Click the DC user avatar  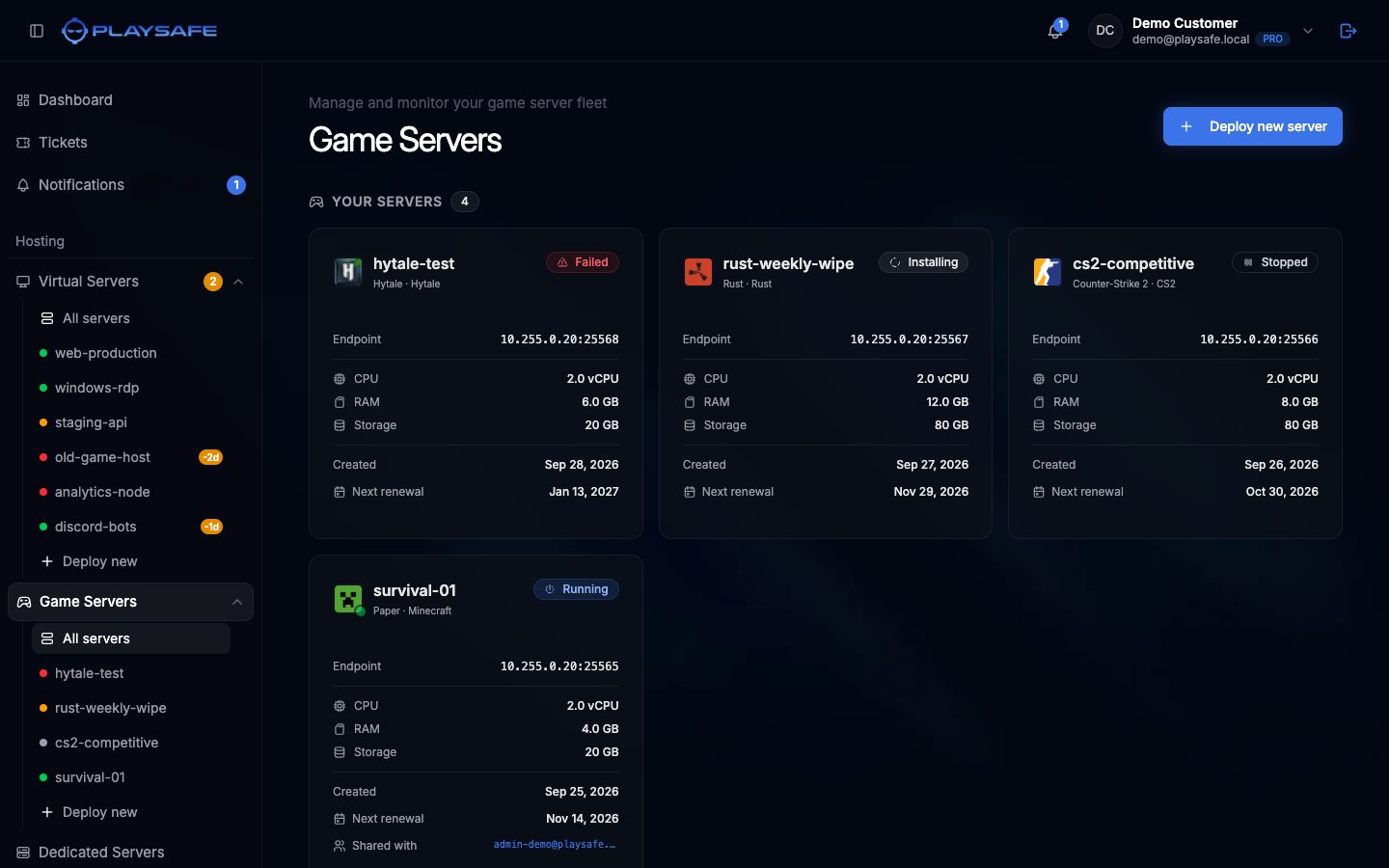pyautogui.click(x=1105, y=31)
